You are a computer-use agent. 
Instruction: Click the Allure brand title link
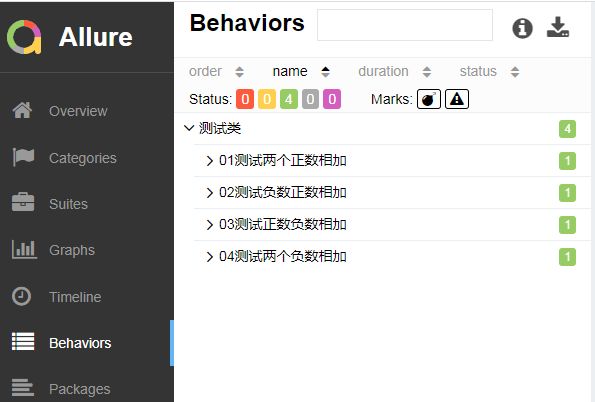pos(96,37)
